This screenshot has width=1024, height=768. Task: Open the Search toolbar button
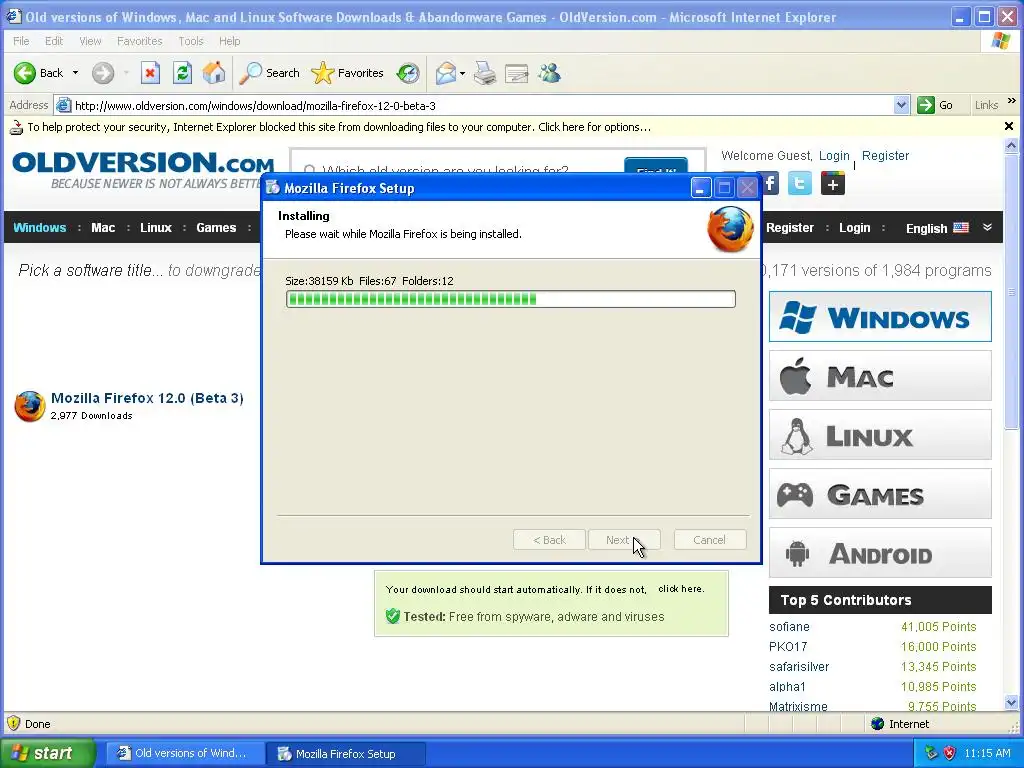269,73
